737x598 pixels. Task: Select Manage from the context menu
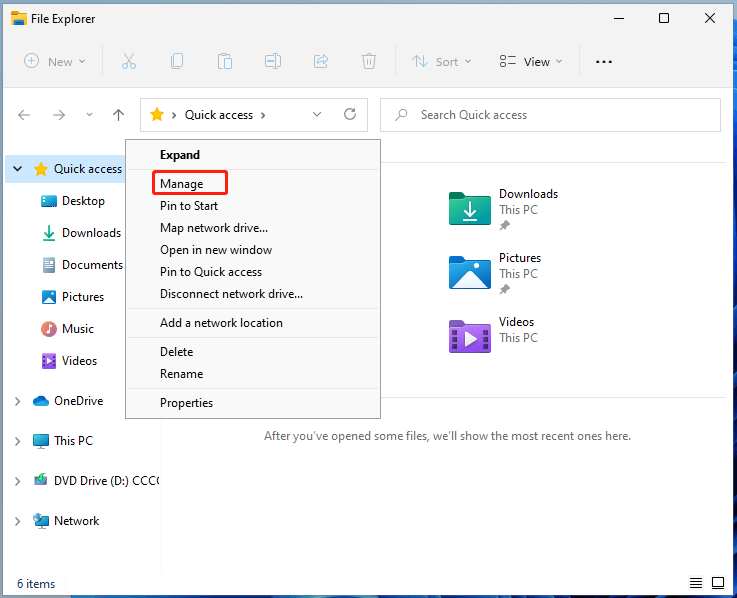(x=182, y=184)
